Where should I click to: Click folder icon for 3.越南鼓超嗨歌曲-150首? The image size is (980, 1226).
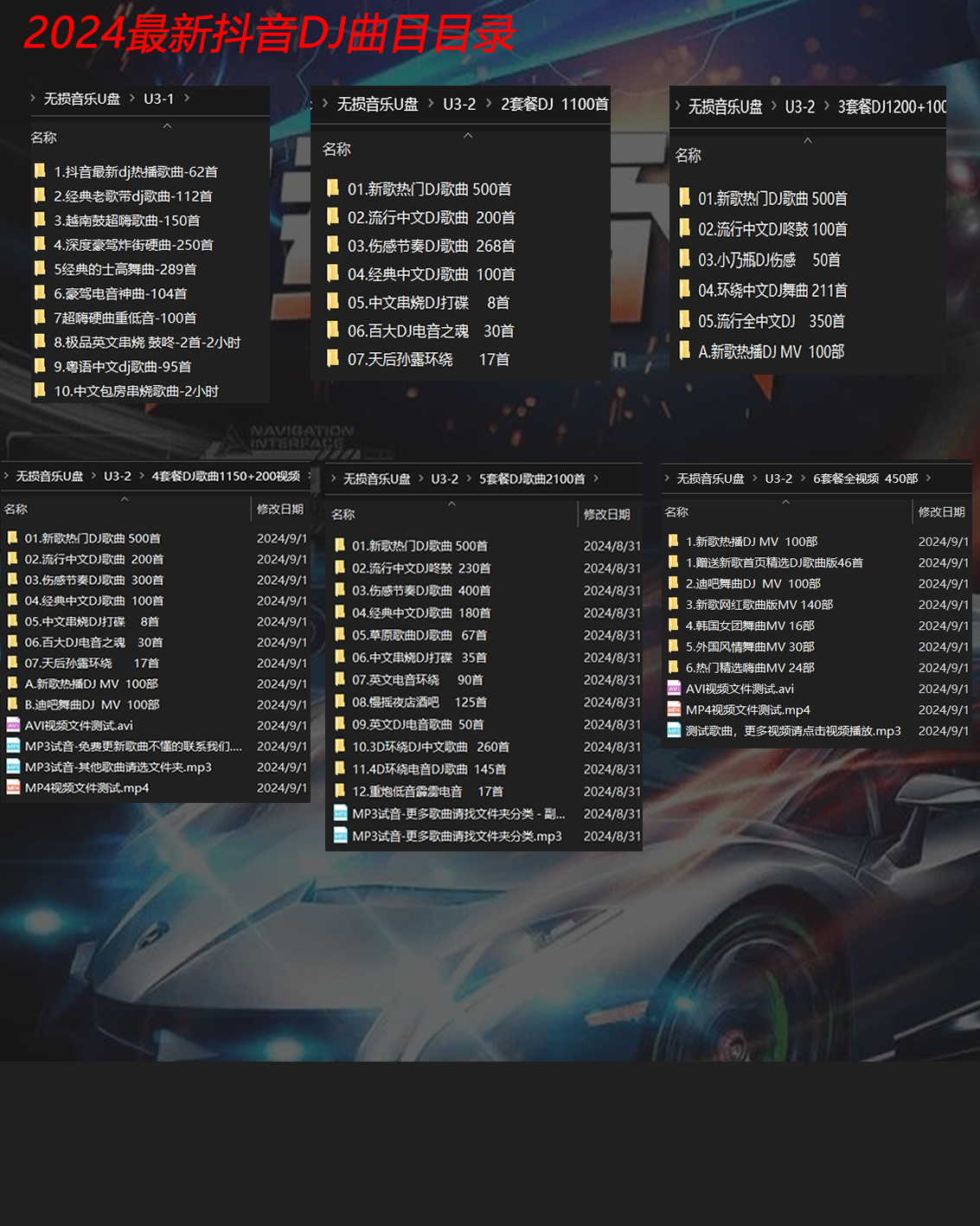(40, 220)
